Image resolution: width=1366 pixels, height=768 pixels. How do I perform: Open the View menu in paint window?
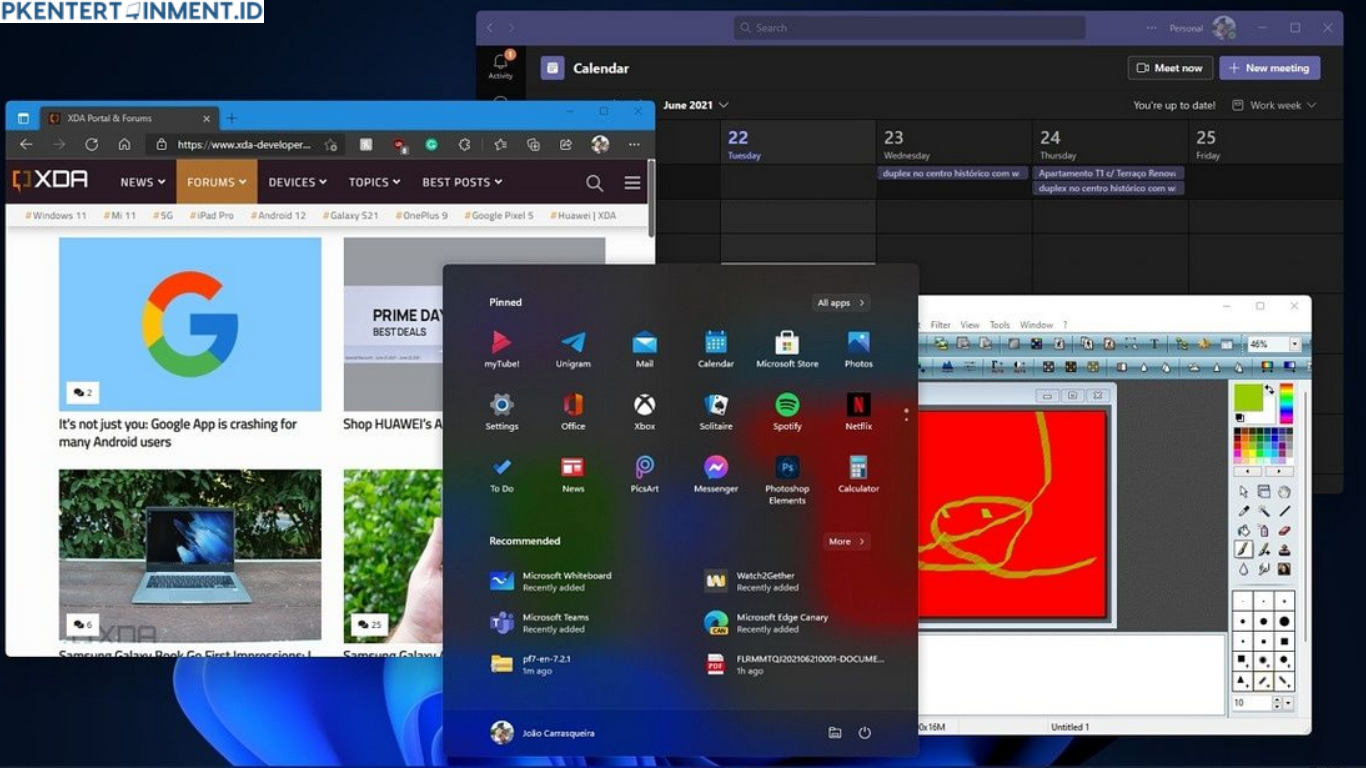(970, 325)
